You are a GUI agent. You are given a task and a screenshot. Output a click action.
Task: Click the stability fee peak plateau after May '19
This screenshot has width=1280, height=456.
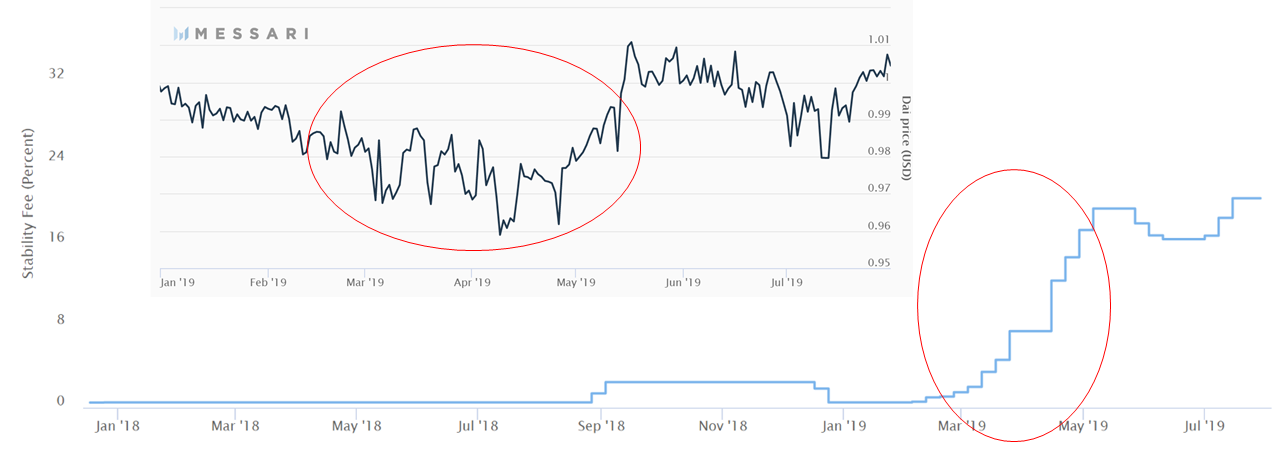[x=1114, y=208]
